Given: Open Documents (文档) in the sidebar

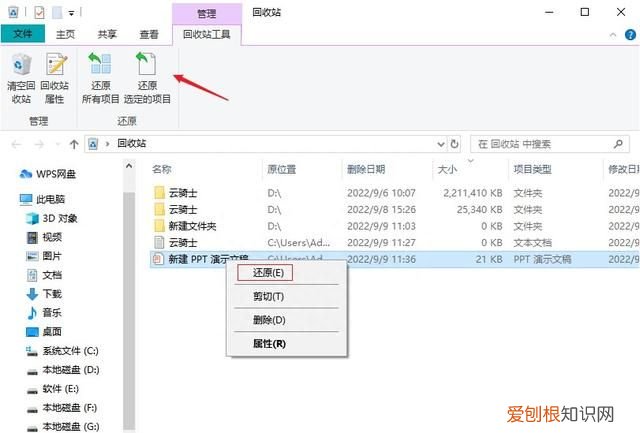Looking at the screenshot, I should (44, 275).
